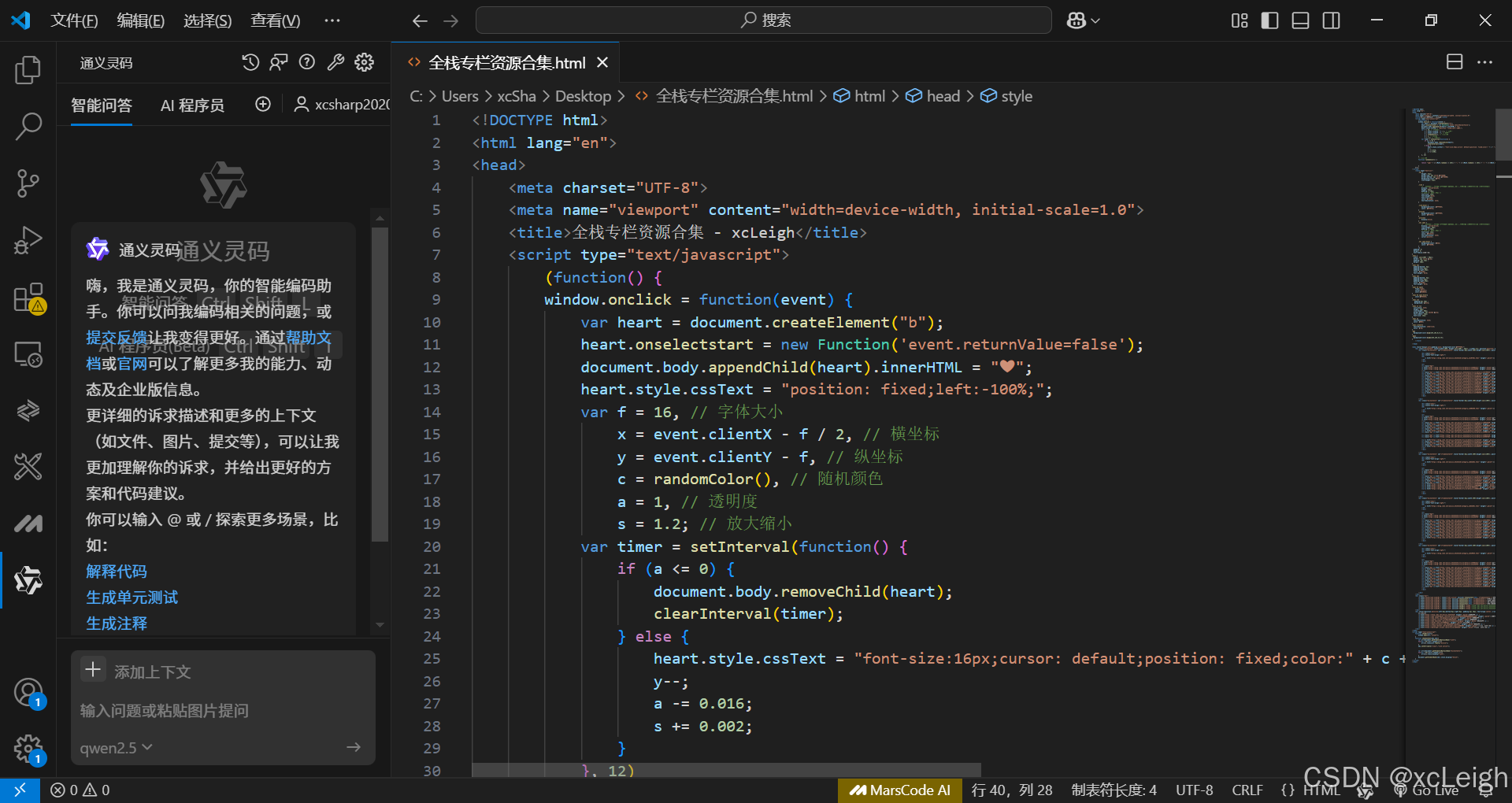Click the 搜索 command center box
This screenshot has width=1512, height=803.
[763, 20]
